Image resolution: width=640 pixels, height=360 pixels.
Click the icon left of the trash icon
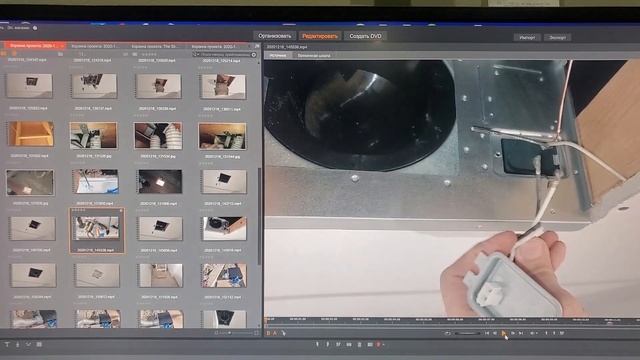[349, 345]
